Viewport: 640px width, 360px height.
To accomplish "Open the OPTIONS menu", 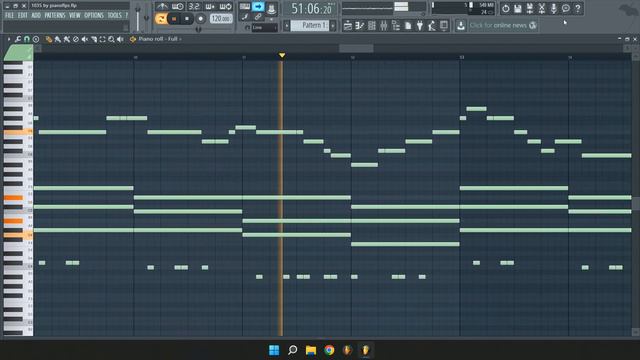I will pos(94,16).
